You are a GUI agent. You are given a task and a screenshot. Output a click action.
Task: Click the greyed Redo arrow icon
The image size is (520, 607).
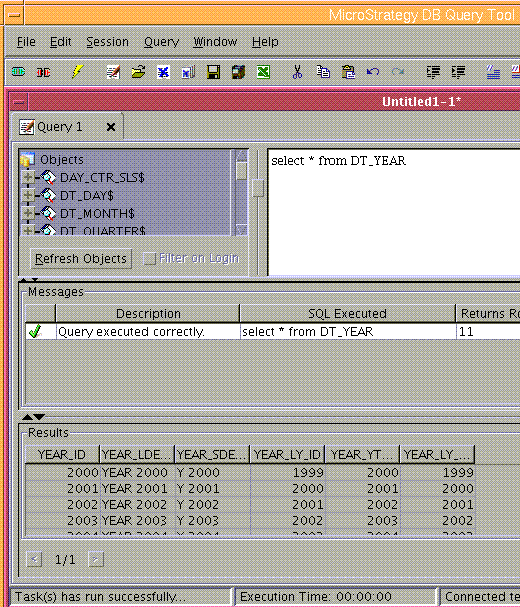coord(398,72)
